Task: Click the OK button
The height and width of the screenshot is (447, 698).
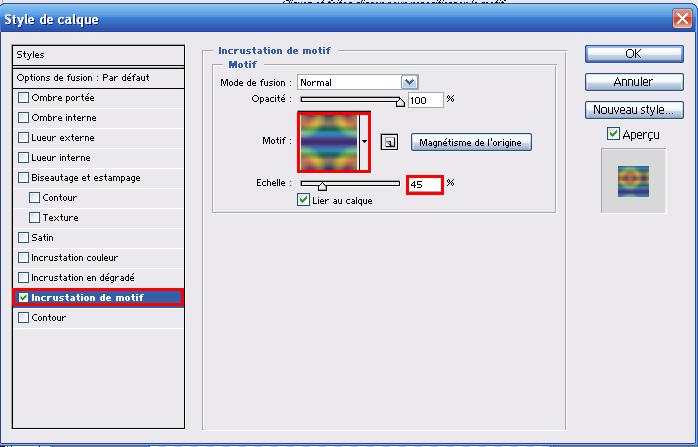Action: 634,54
